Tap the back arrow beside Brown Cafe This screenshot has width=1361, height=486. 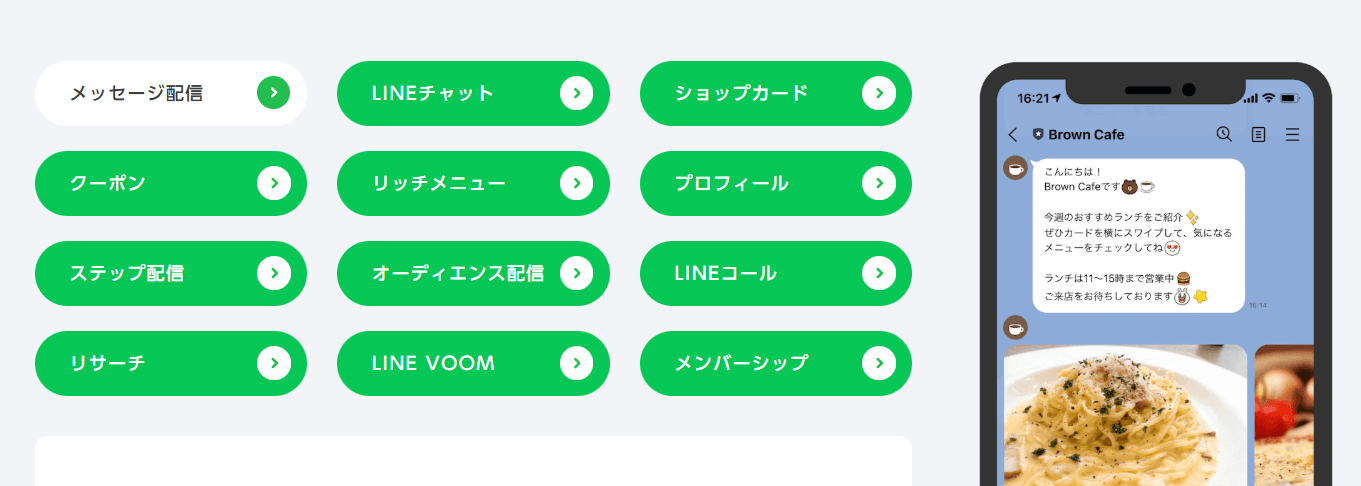[1013, 134]
